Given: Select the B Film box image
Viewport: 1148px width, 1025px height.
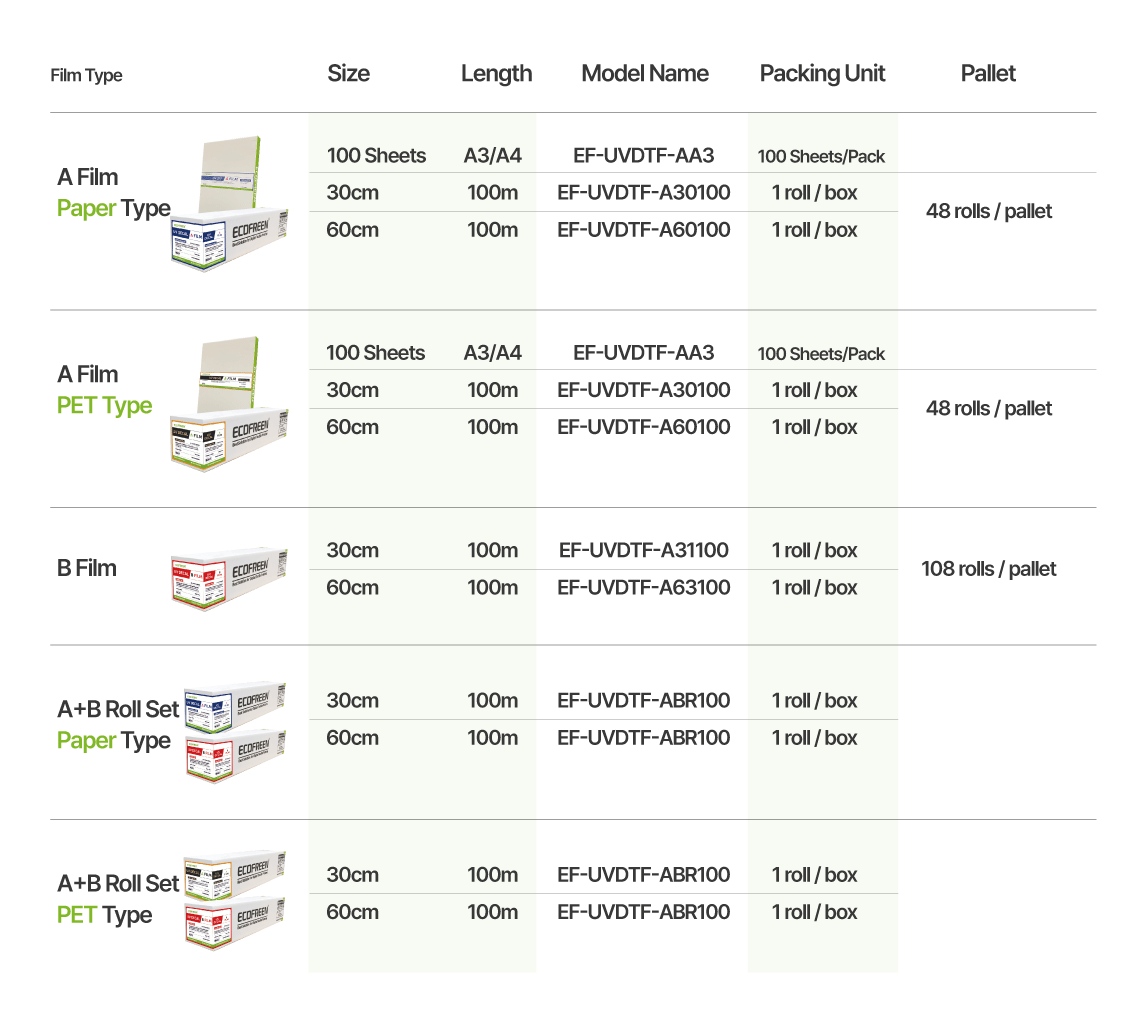Looking at the screenshot, I should [x=229, y=577].
